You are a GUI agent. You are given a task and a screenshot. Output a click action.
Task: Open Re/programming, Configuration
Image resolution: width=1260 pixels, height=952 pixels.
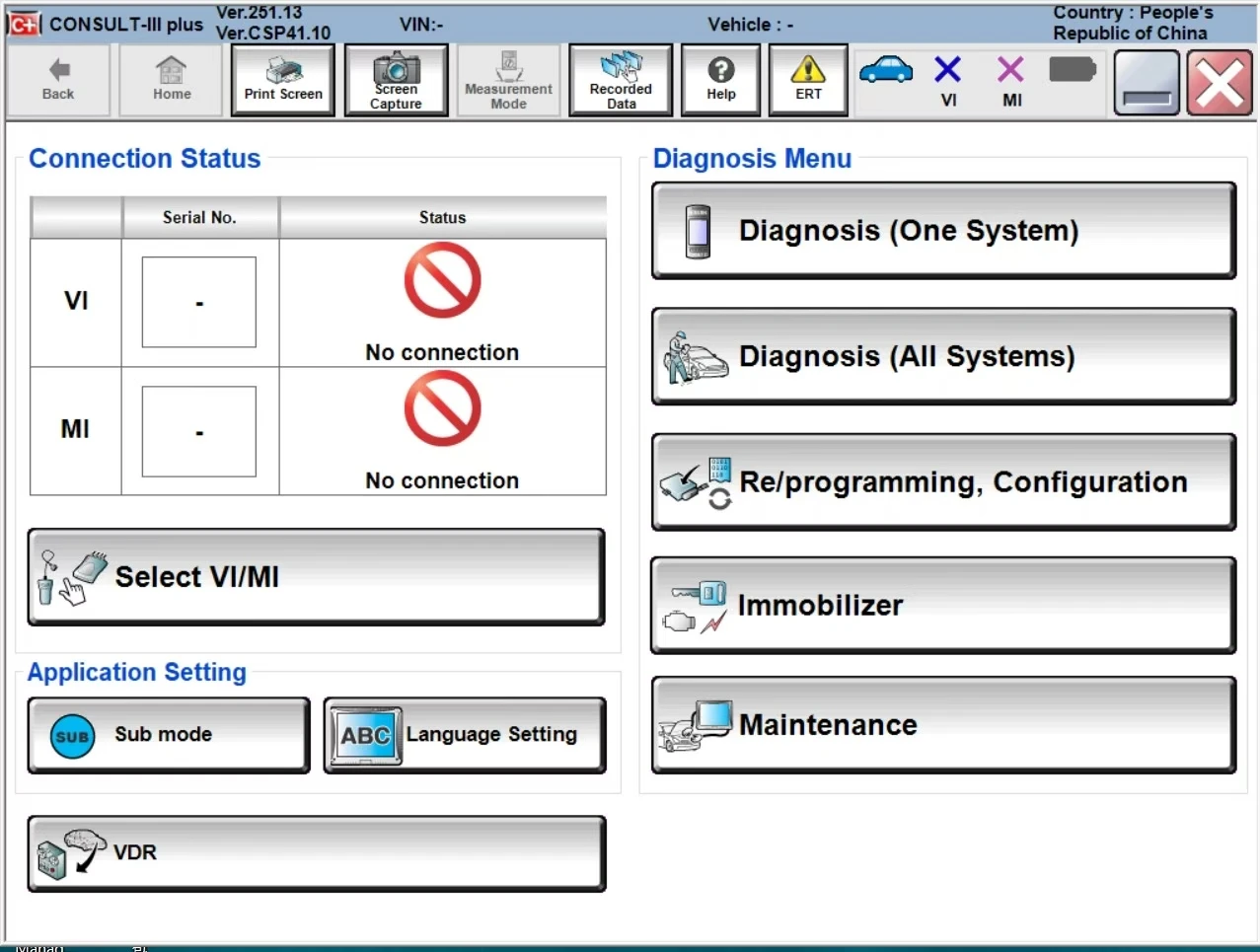click(943, 482)
